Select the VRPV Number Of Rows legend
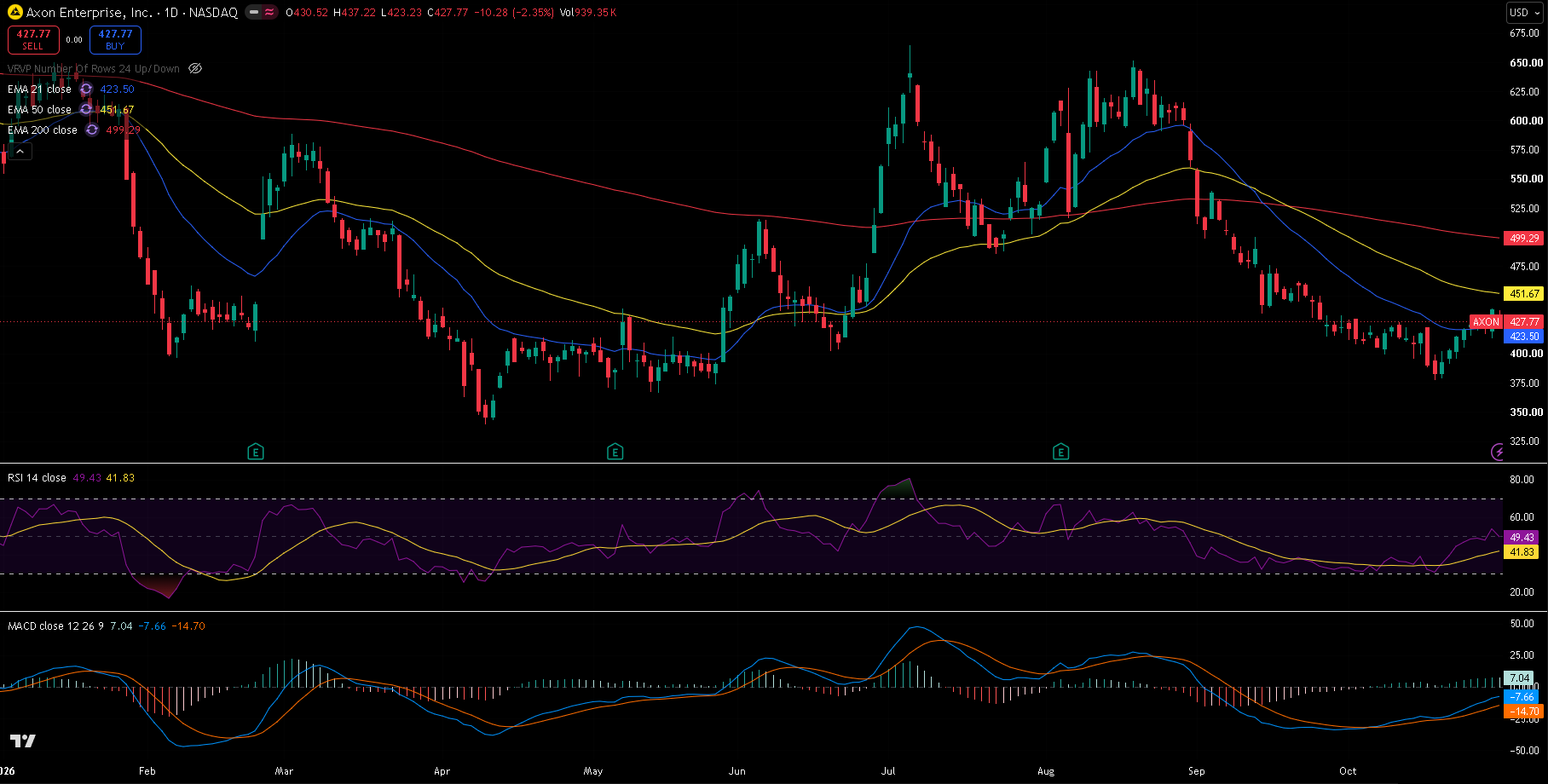 (x=94, y=68)
